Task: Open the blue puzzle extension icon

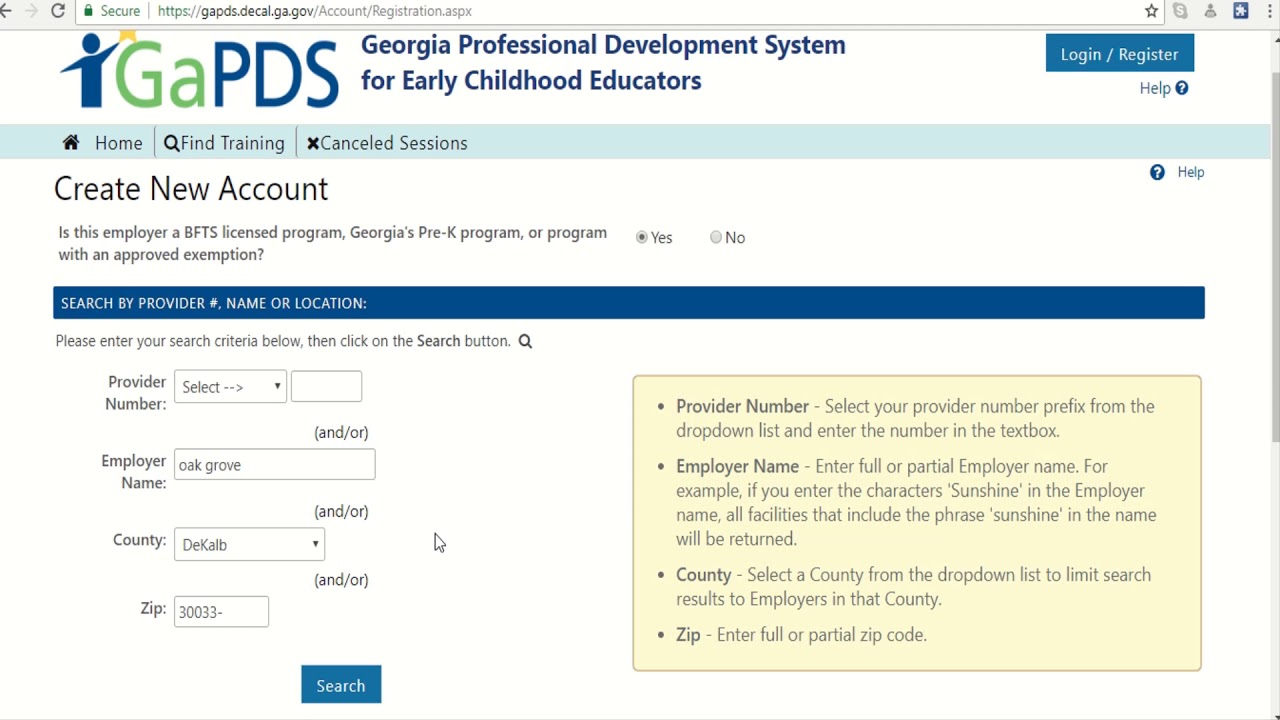Action: point(1241,11)
